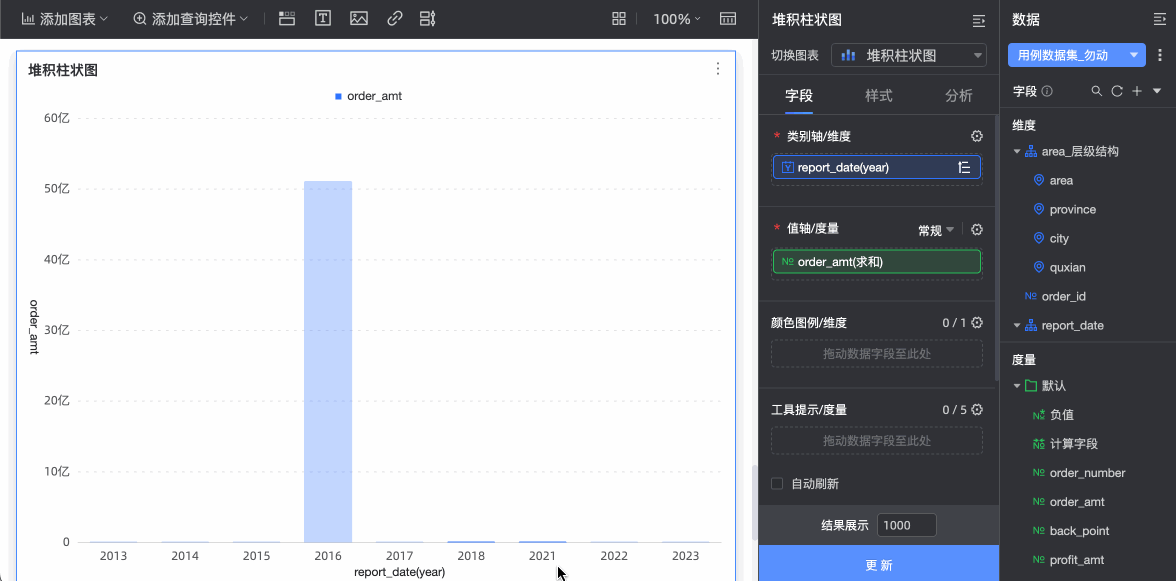Click the config panel vertical scrollbar

point(997,247)
